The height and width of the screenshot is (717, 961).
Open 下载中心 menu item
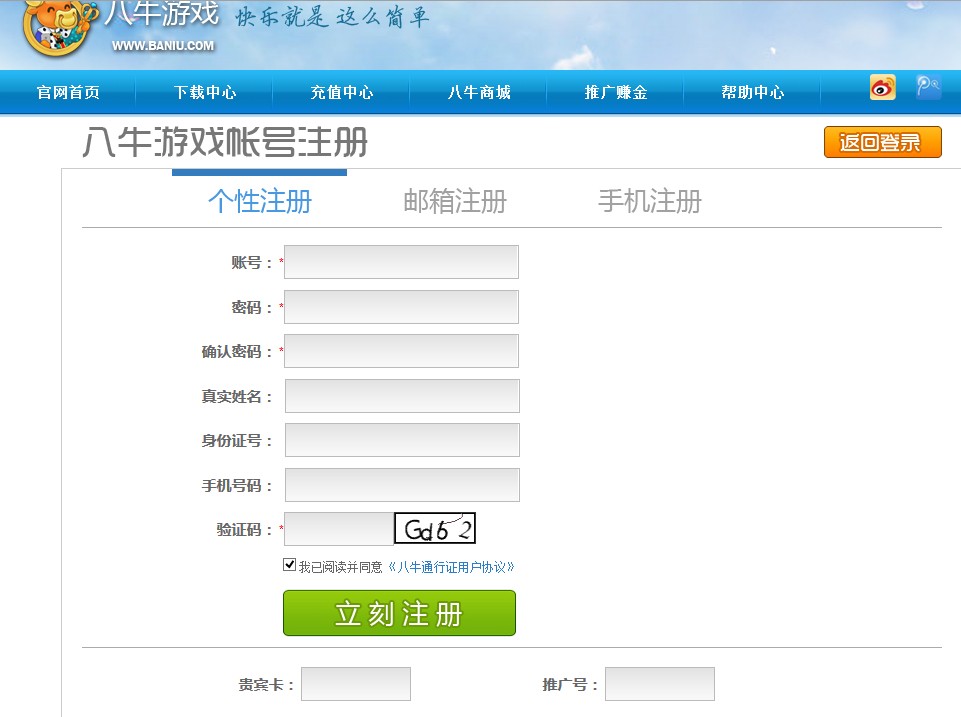coord(205,92)
